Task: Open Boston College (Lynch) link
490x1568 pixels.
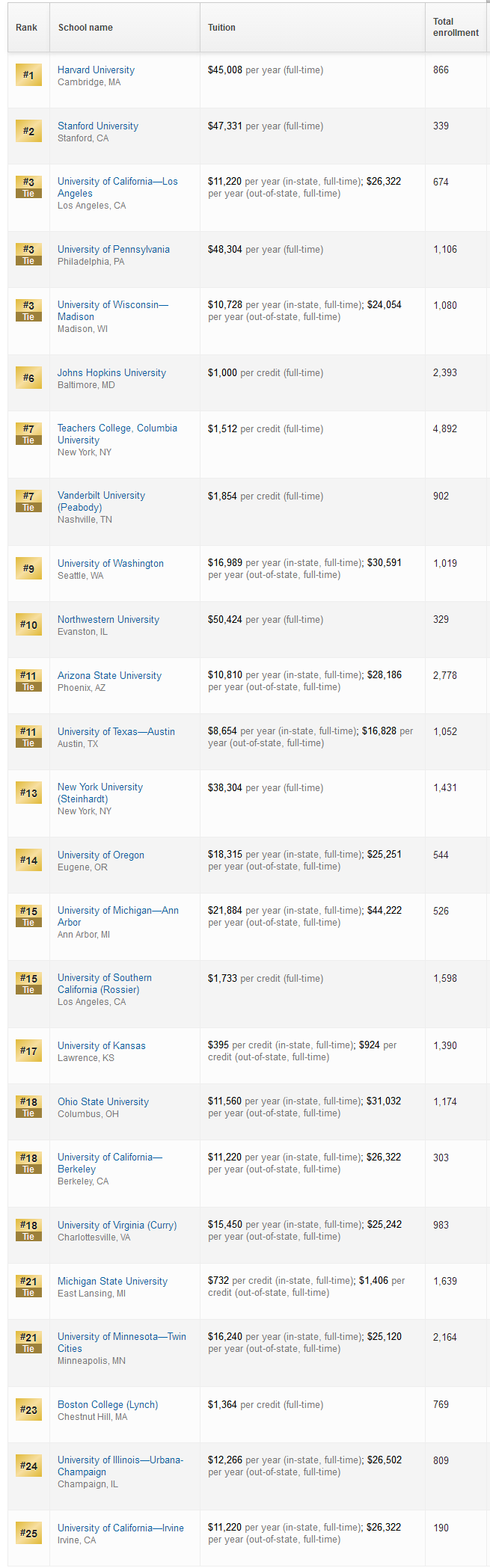Action: click(x=108, y=1404)
